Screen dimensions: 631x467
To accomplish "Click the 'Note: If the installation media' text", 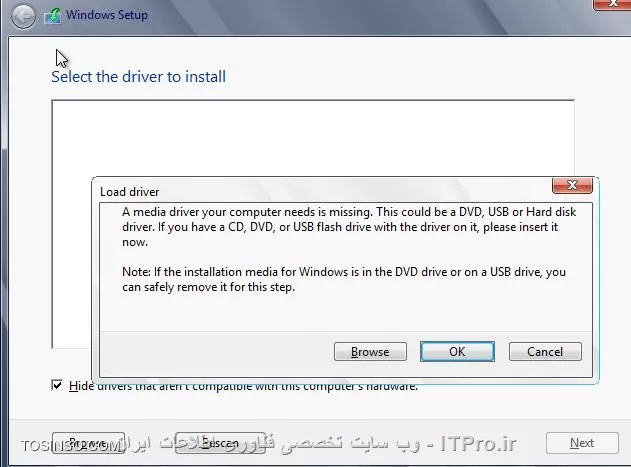I will [344, 279].
